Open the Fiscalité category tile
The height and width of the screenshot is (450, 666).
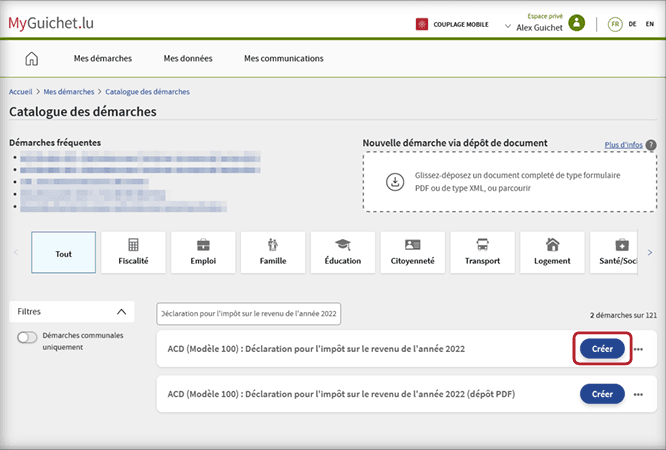[x=133, y=252]
